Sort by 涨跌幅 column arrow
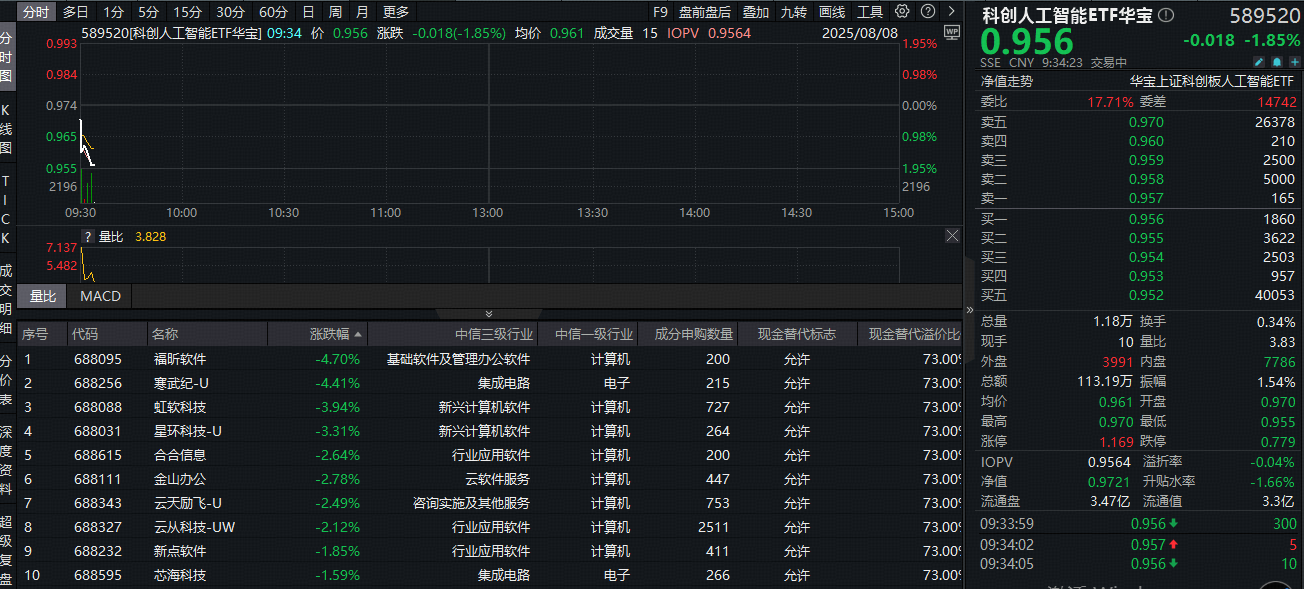 [358, 334]
